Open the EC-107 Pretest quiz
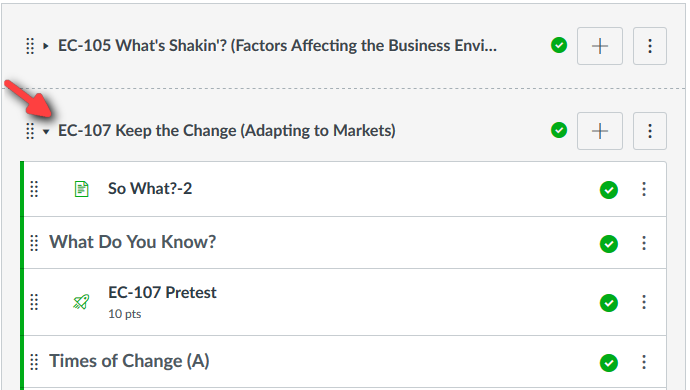Viewport: 690px width, 390px height. pyautogui.click(x=162, y=292)
